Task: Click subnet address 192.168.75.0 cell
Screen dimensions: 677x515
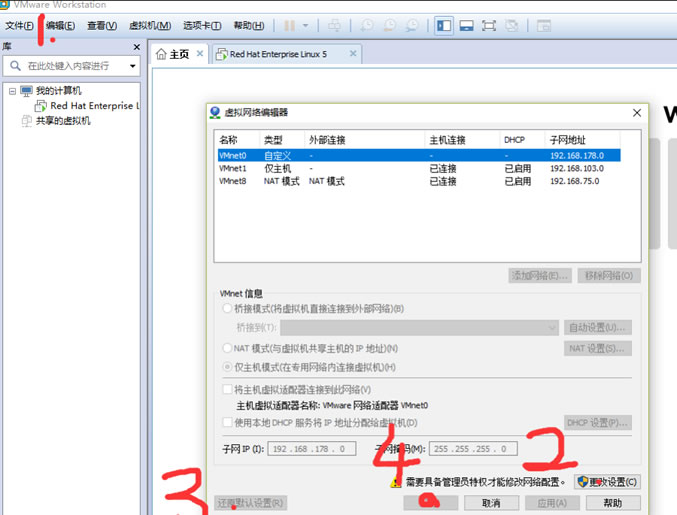Action: [575, 181]
